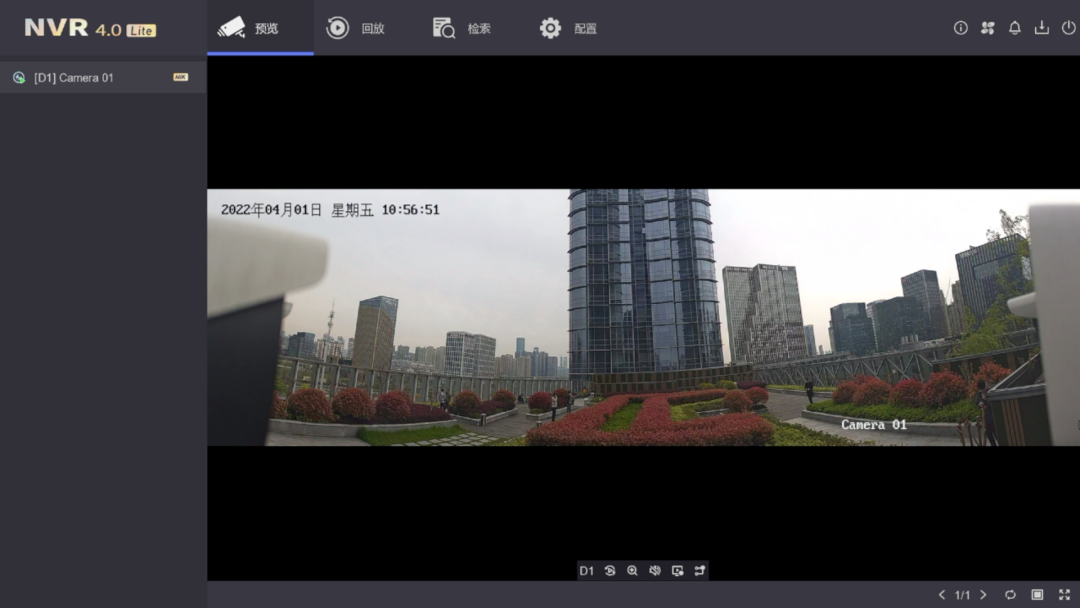The width and height of the screenshot is (1080, 608).
Task: Open system information via info icon
Action: (961, 28)
